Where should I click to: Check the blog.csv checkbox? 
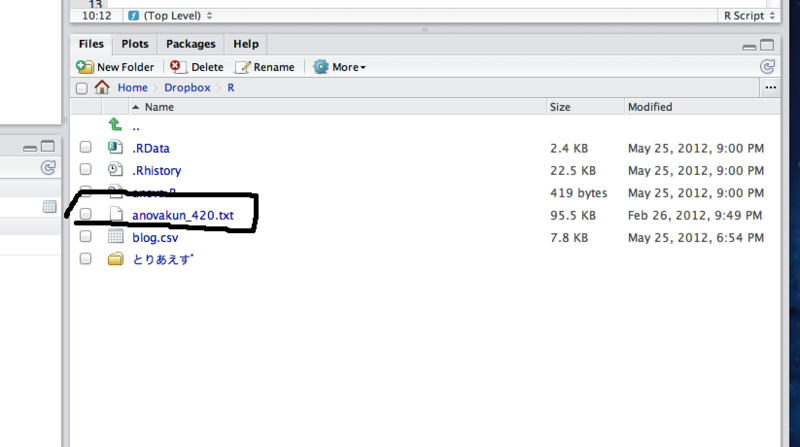(85, 237)
